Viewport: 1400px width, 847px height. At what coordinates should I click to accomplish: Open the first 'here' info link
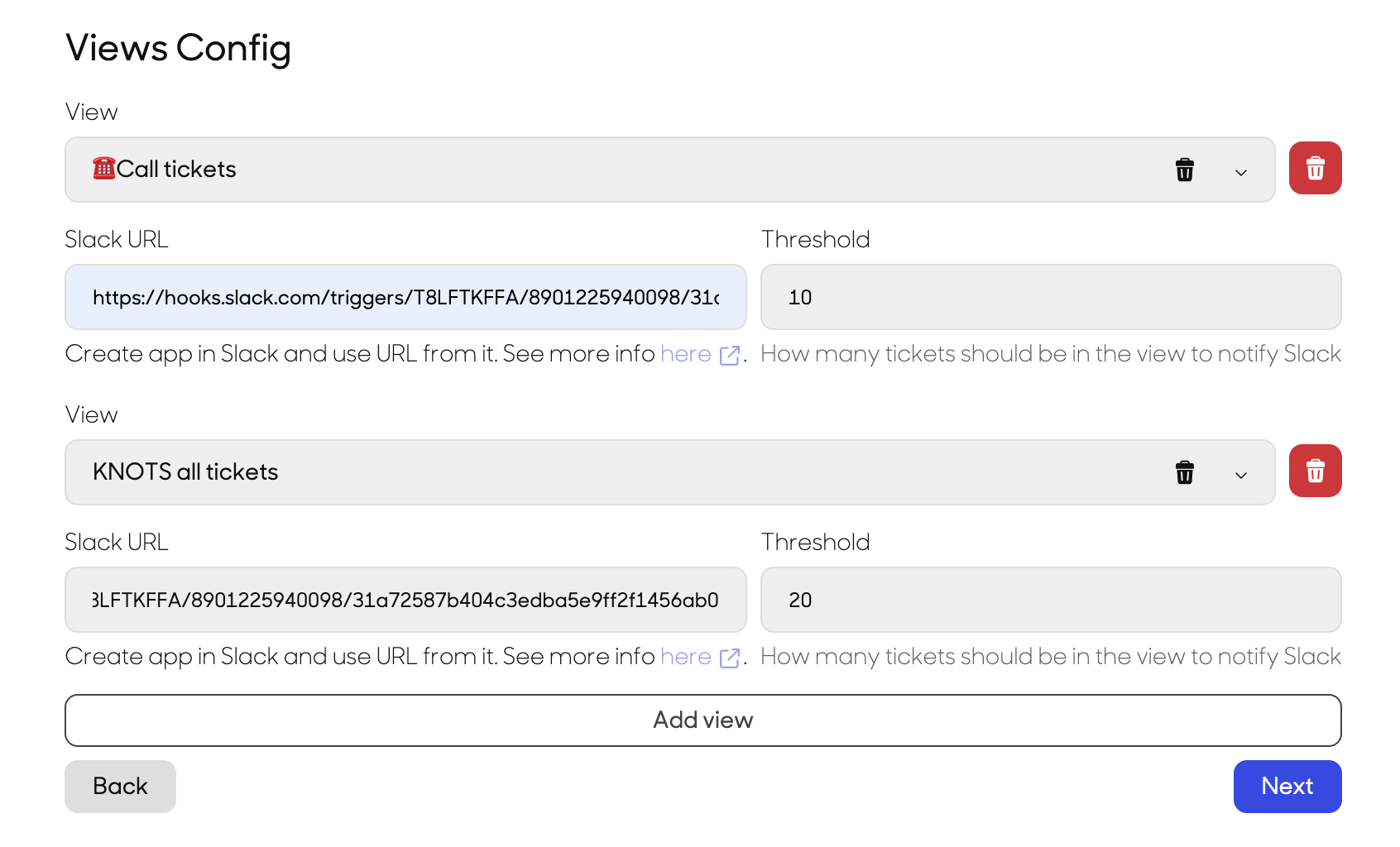tap(686, 354)
